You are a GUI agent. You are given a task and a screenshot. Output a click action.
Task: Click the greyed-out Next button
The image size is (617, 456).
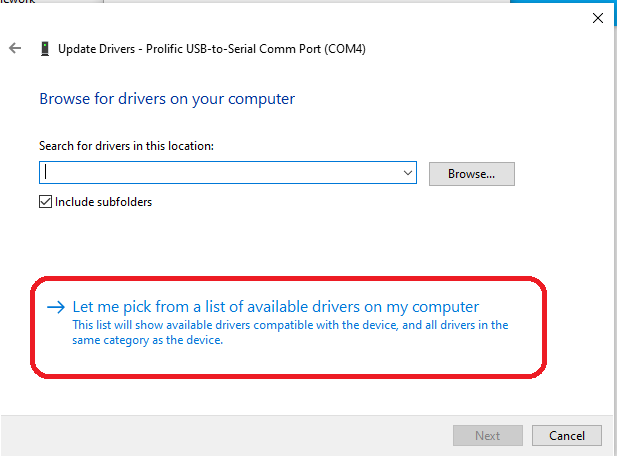487,436
